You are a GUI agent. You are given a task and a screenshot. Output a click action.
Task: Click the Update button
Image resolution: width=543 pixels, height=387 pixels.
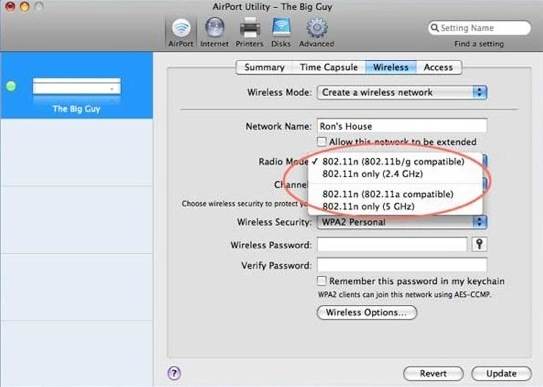tap(501, 373)
